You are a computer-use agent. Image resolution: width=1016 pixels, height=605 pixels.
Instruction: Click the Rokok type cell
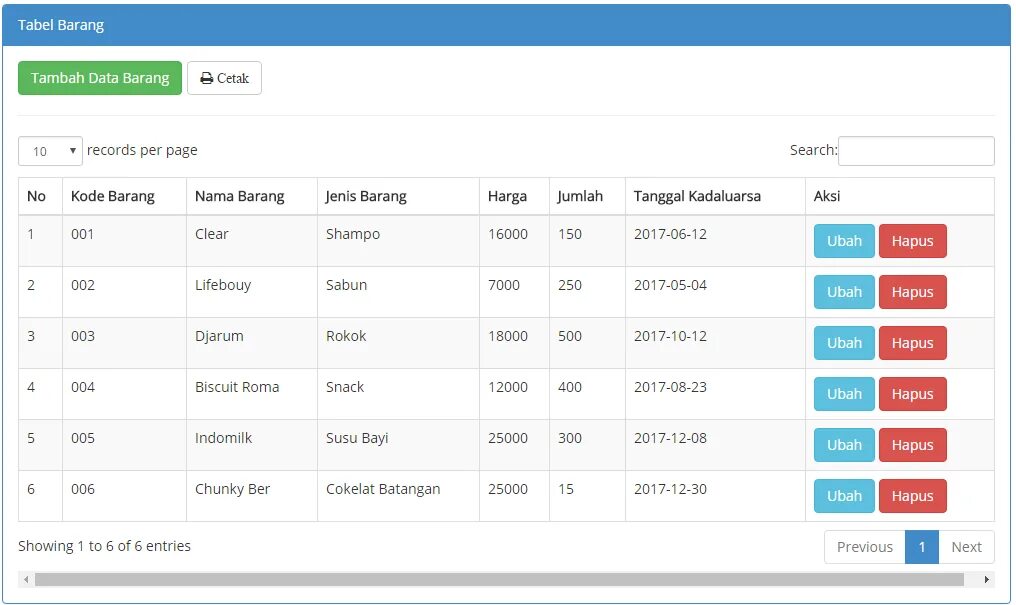[398, 343]
